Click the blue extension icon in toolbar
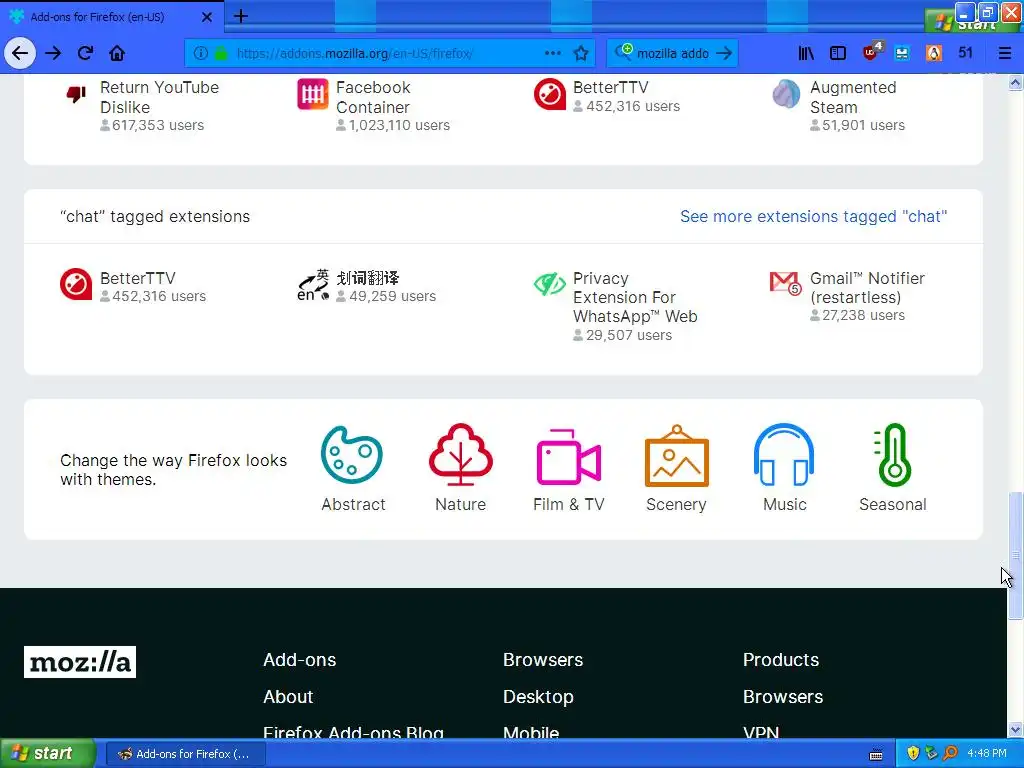The width and height of the screenshot is (1024, 768). tap(902, 54)
